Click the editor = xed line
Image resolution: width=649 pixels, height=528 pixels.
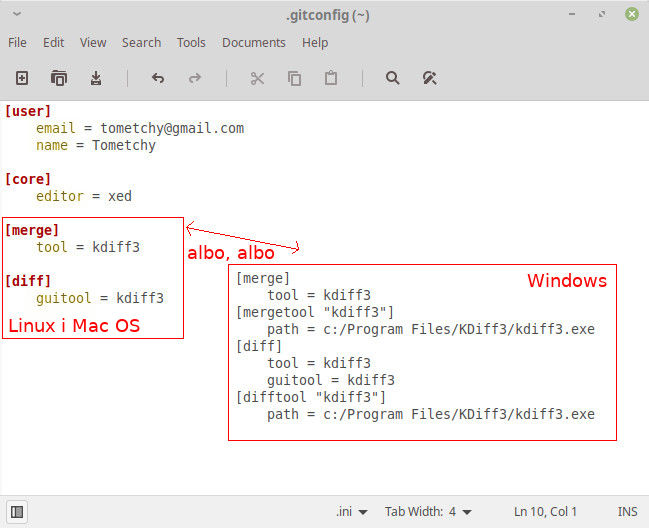(x=84, y=196)
